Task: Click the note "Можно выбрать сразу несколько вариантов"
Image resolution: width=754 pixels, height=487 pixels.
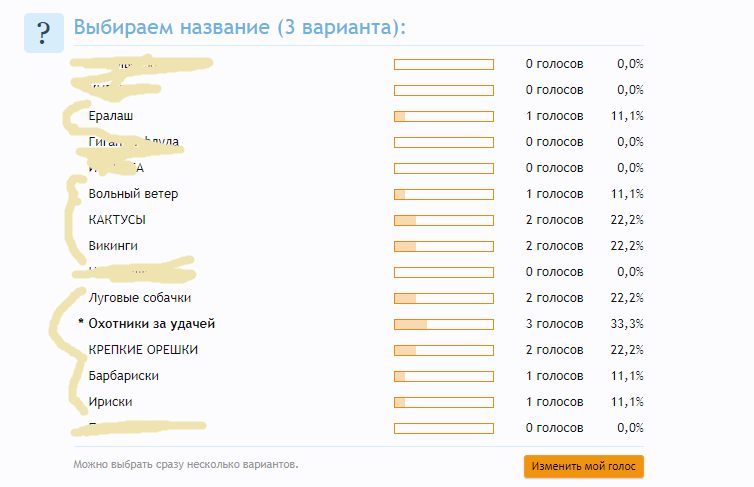Action: point(186,465)
